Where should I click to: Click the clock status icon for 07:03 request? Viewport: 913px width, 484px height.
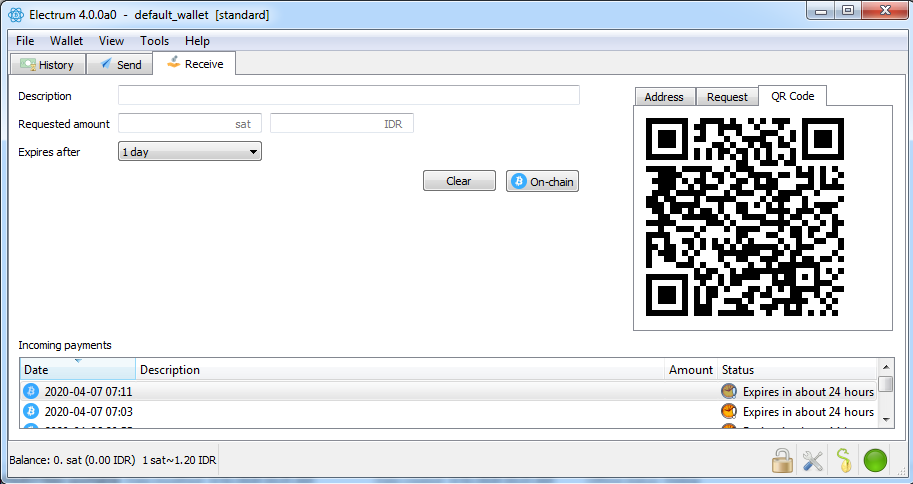(x=729, y=411)
